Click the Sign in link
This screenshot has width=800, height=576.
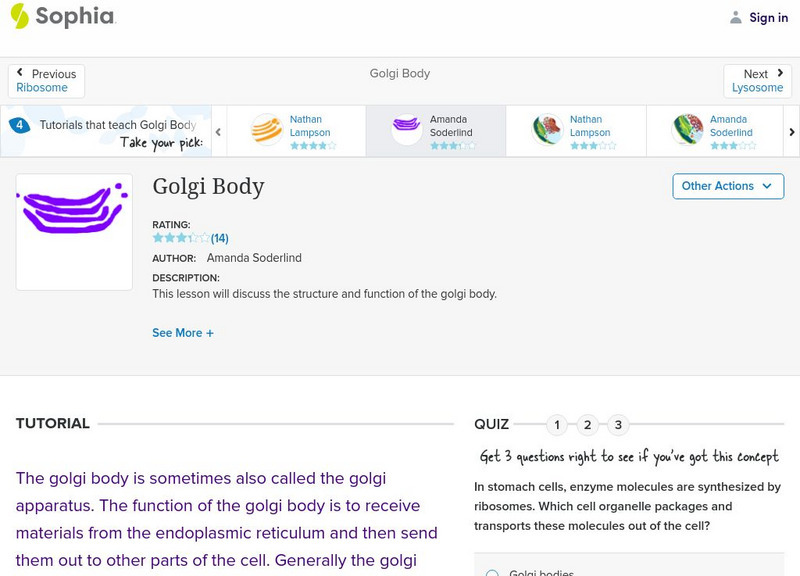tap(767, 17)
